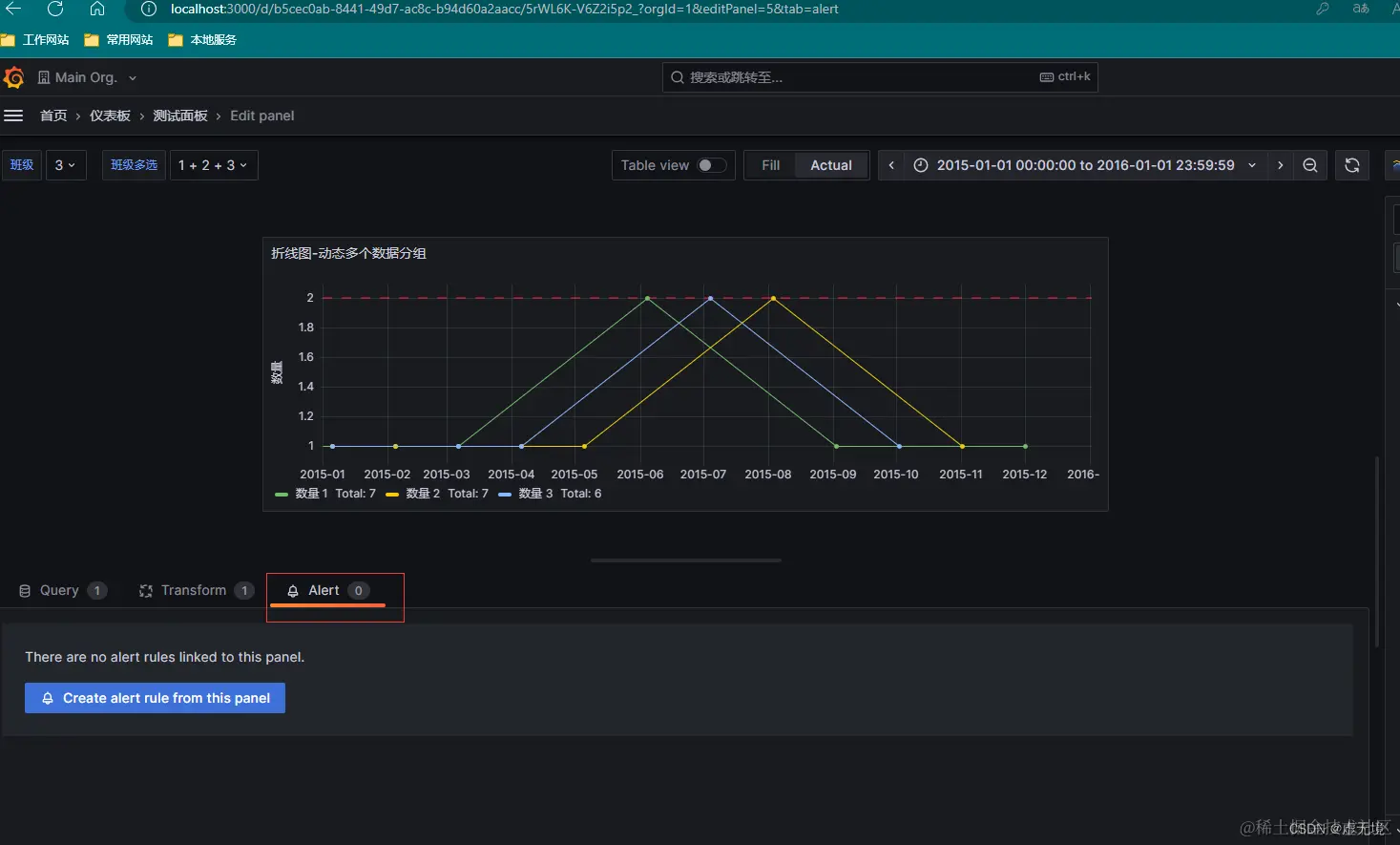Click the vertical scrollbar on right side

1376,551
